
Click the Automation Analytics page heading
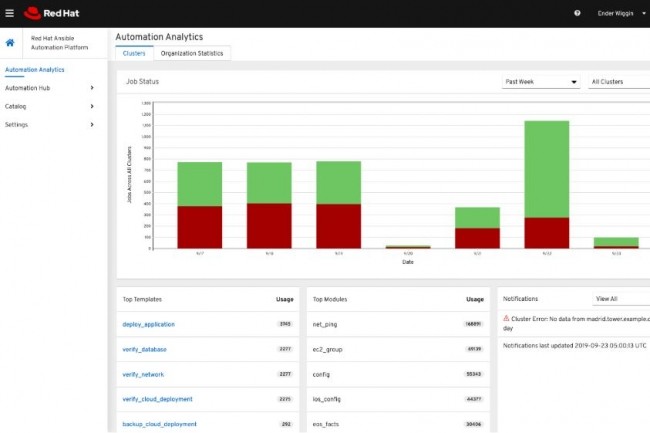(159, 37)
